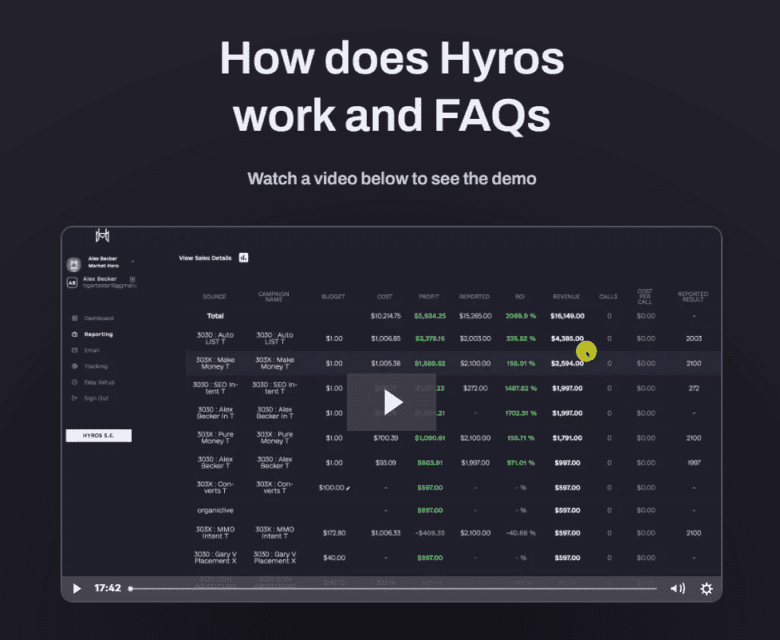Click the source cell 3030 : Gary V Placement X
Image resolution: width=780 pixels, height=640 pixels.
coord(215,558)
